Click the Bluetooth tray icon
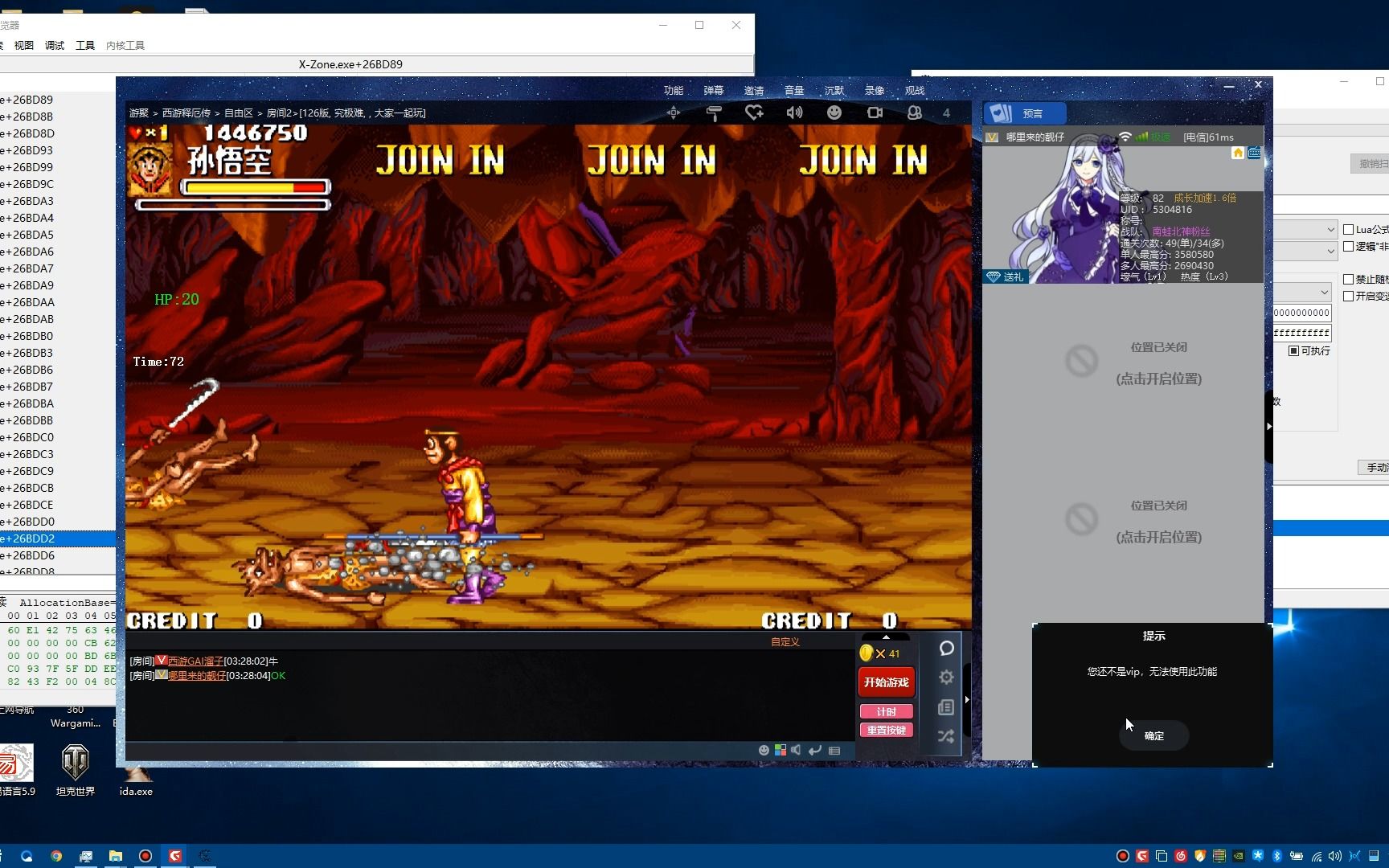Screen dimensions: 1389x868 pyautogui.click(x=1276, y=856)
